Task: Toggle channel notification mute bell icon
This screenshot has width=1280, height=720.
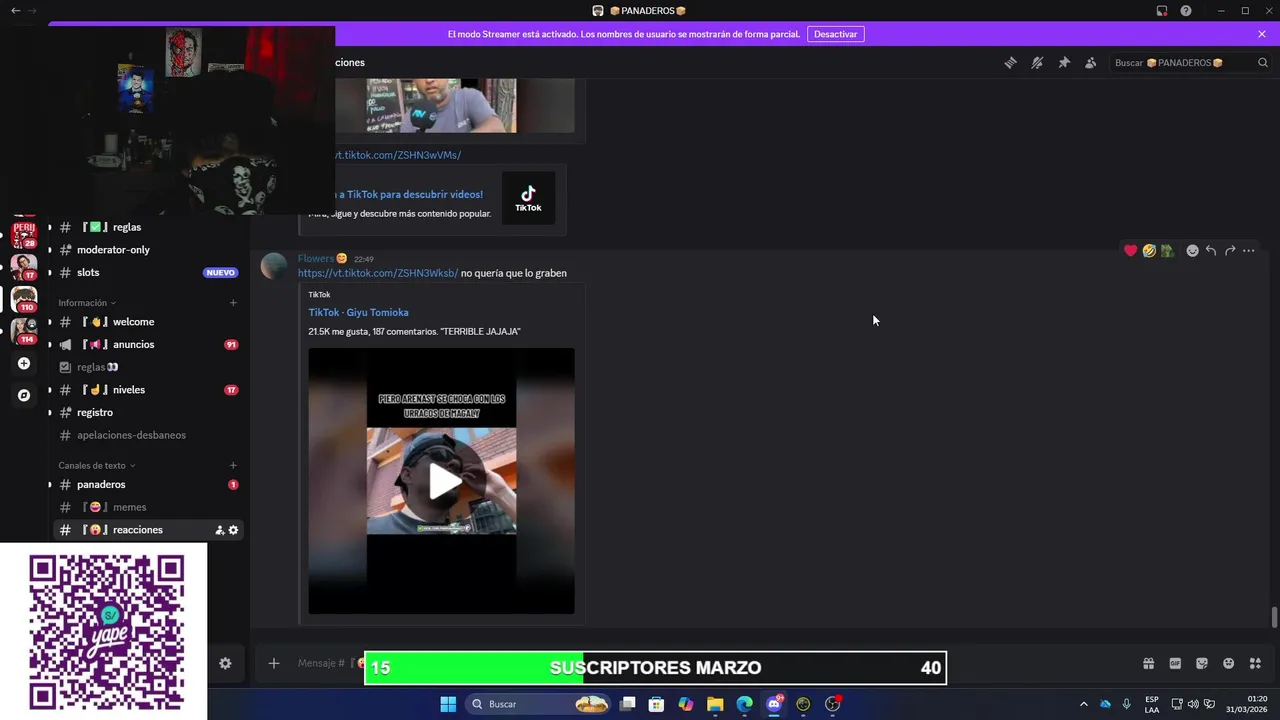Action: click(1037, 62)
